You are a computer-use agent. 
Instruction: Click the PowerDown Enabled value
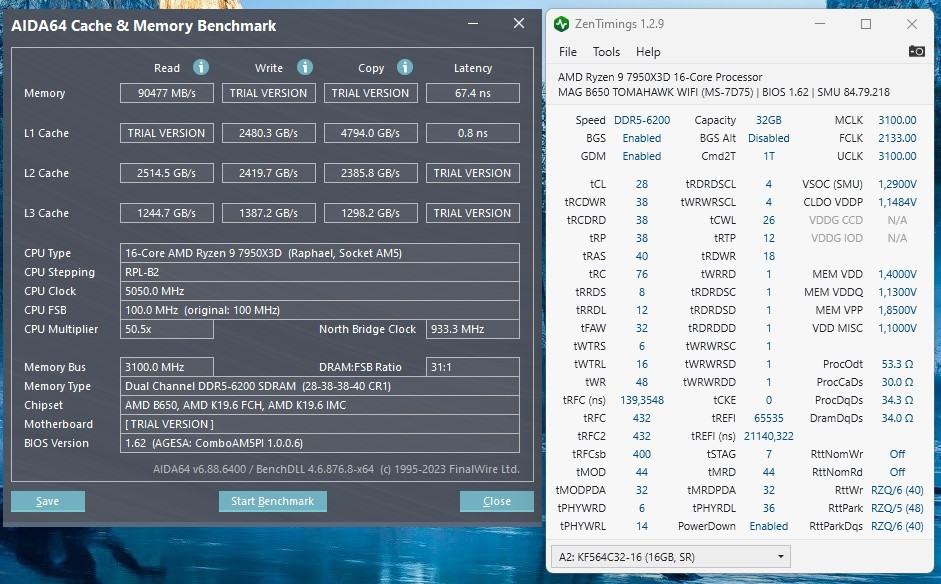click(x=769, y=526)
